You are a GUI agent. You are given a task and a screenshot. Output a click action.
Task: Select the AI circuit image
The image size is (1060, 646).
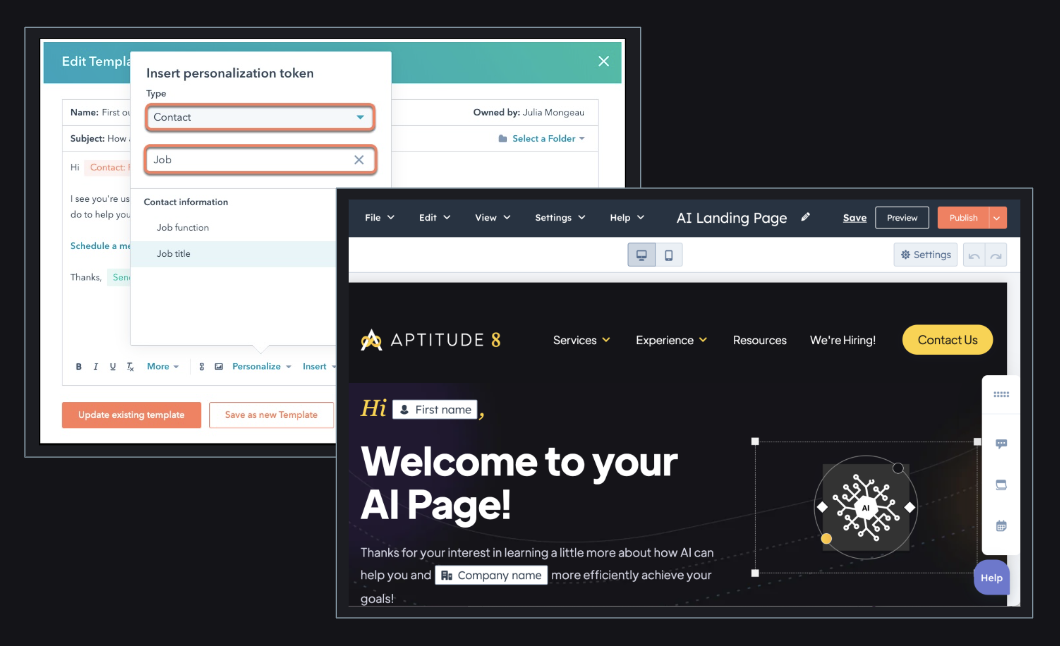click(866, 507)
